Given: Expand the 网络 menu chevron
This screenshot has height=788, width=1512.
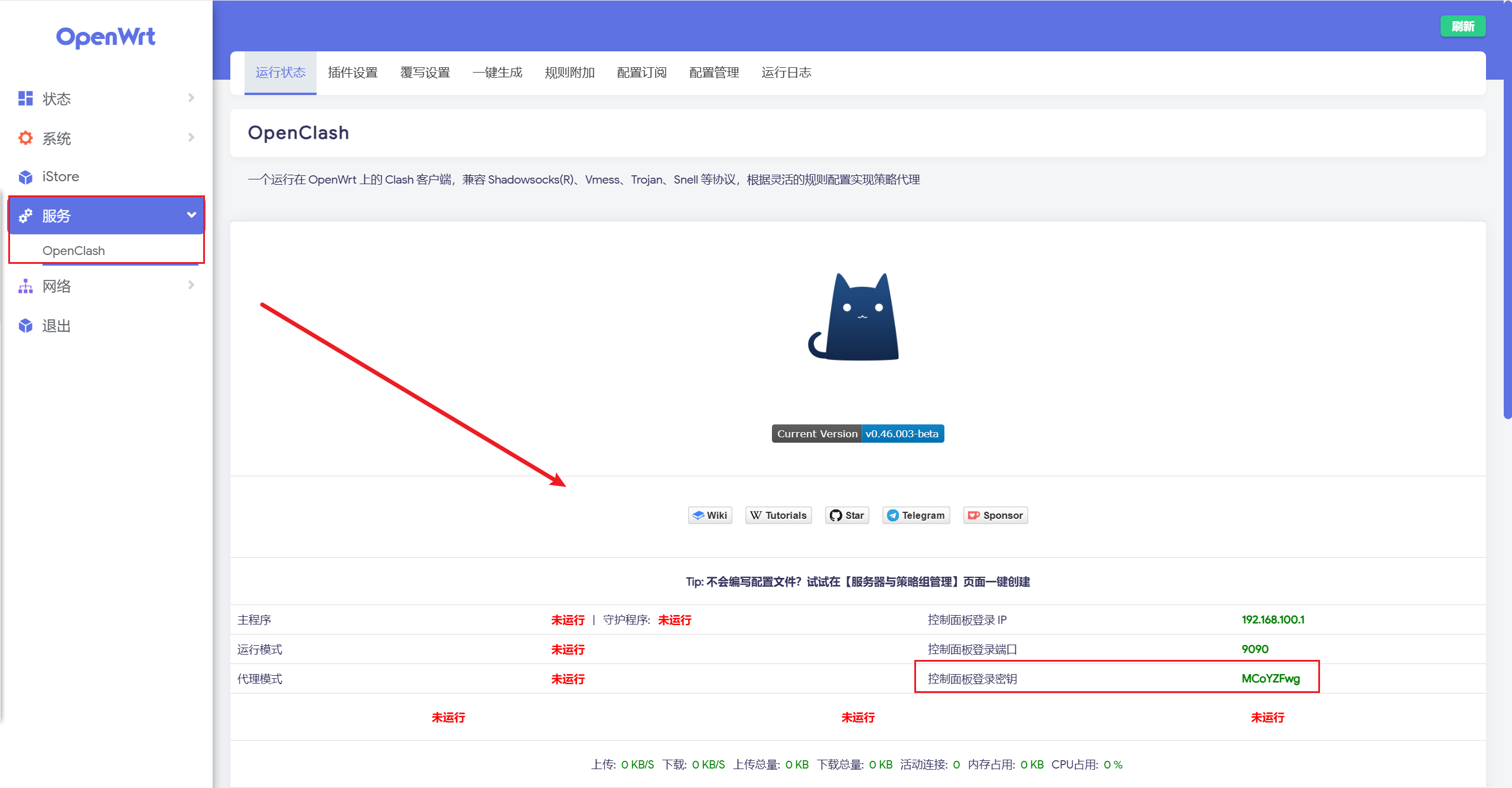Looking at the screenshot, I should point(191,285).
